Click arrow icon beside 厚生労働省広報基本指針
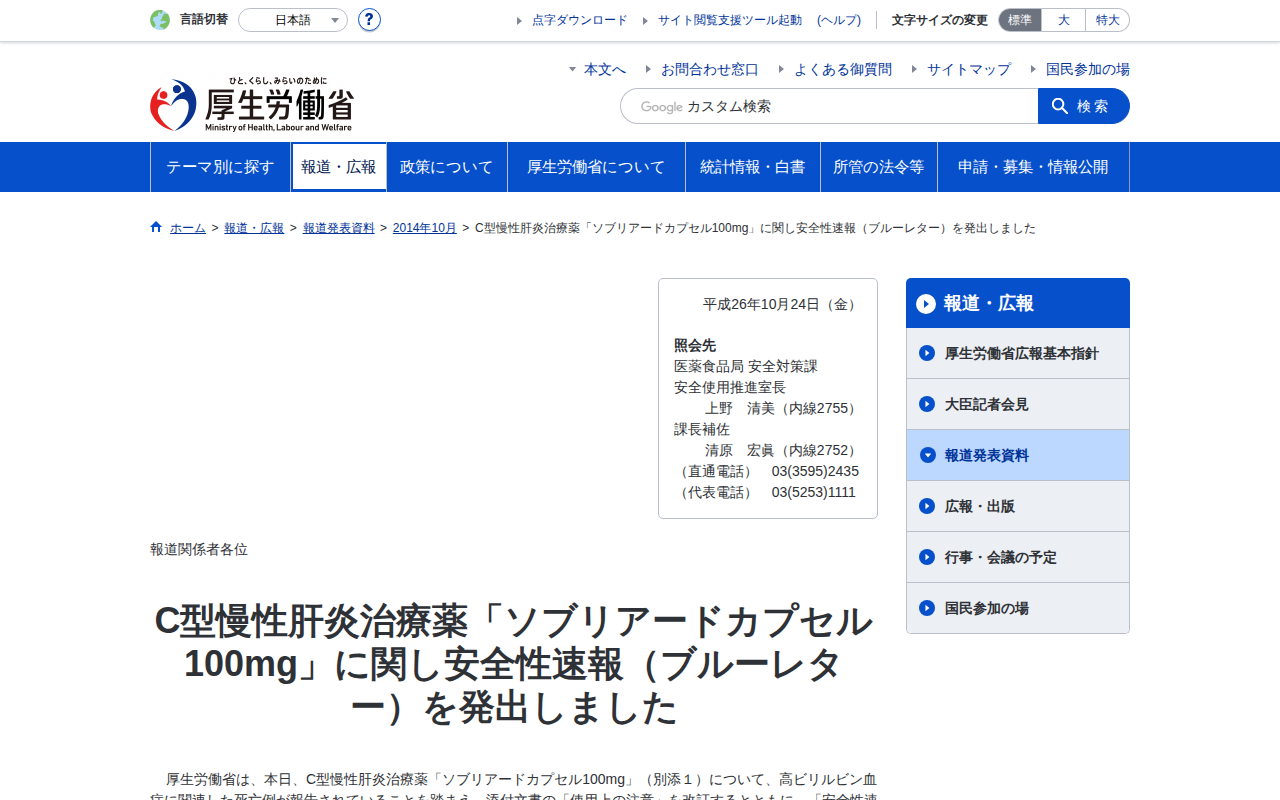 tap(927, 353)
